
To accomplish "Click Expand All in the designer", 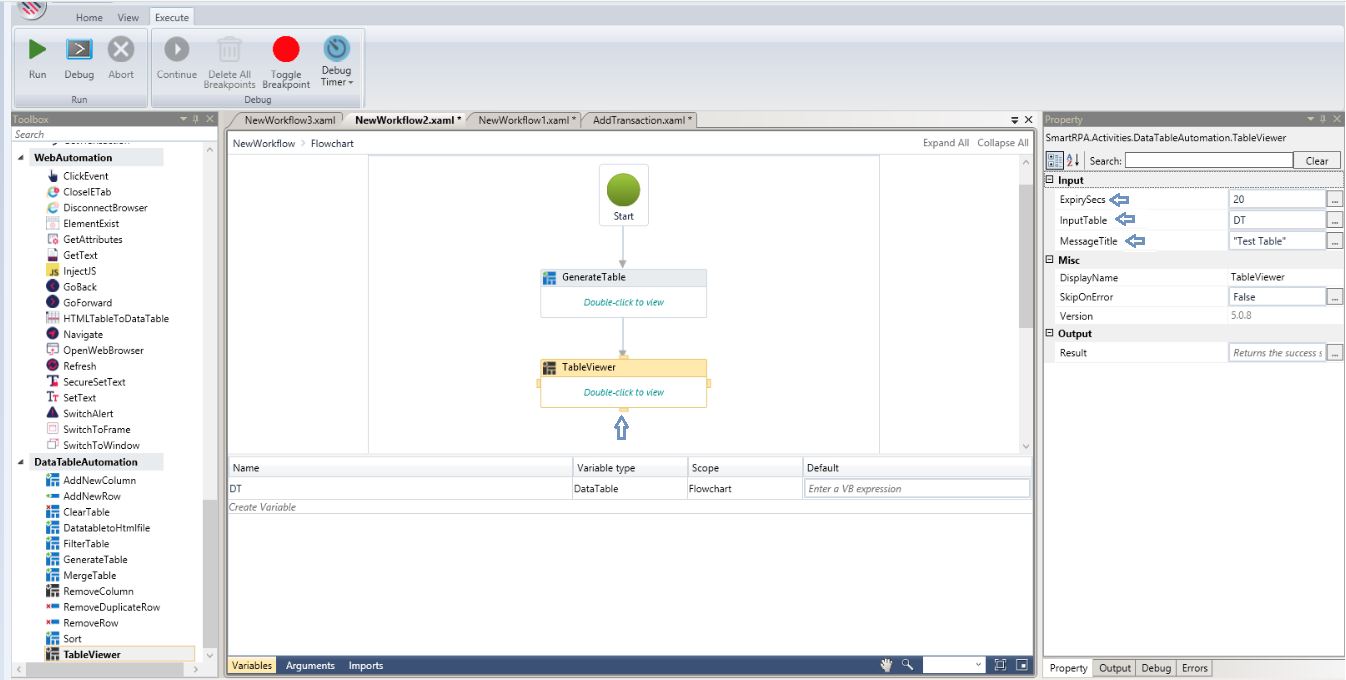I will coord(945,143).
